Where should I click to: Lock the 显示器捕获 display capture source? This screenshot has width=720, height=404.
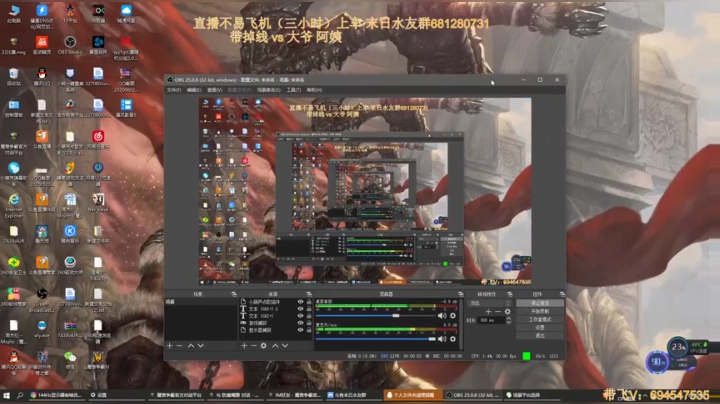pyautogui.click(x=309, y=330)
